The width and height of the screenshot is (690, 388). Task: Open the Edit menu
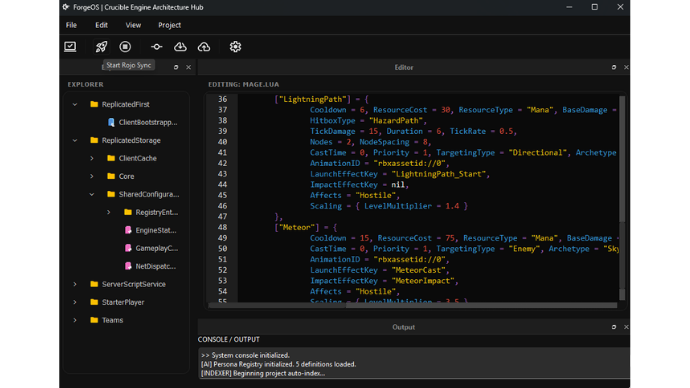101,25
